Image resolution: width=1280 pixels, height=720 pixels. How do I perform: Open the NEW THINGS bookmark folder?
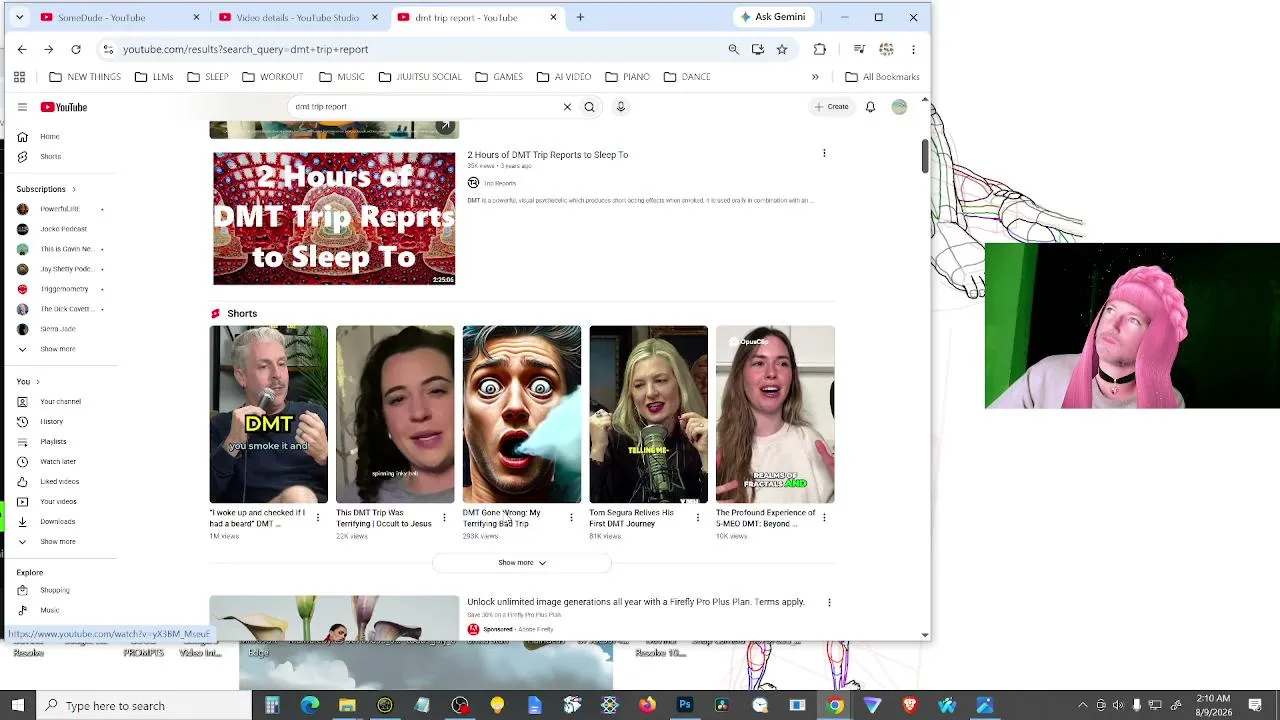pos(85,77)
